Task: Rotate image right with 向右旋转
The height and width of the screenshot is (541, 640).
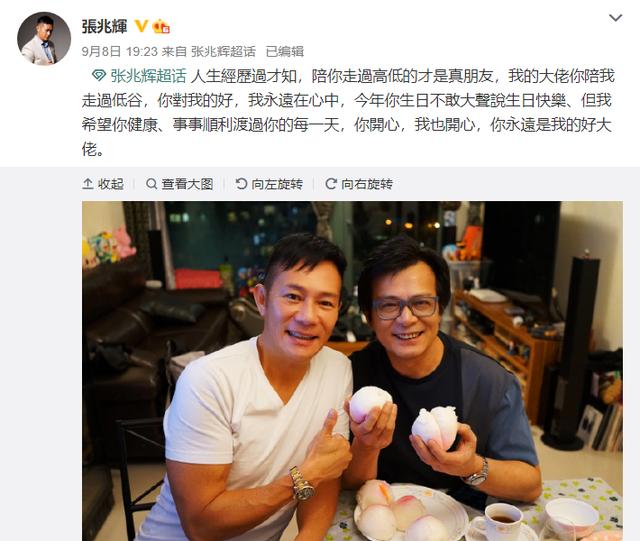Action: pos(359,184)
